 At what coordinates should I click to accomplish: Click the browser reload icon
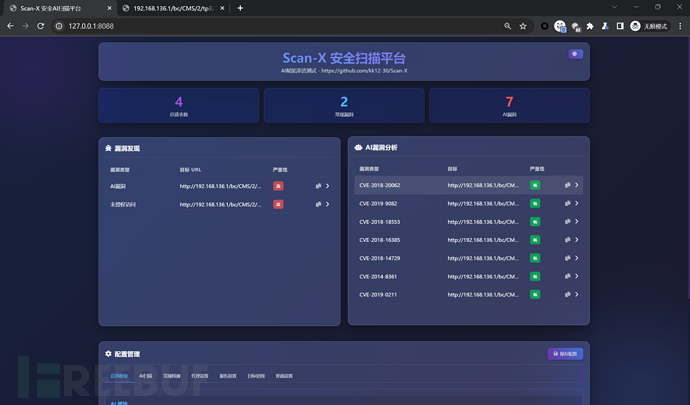pyautogui.click(x=41, y=26)
